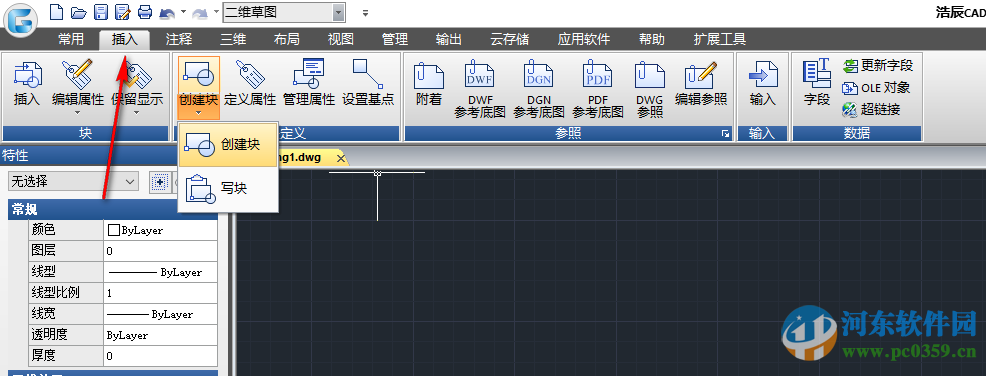Viewport: 986px width, 376px height.
Task: Open the 三维 ribbon tab
Action: [233, 40]
